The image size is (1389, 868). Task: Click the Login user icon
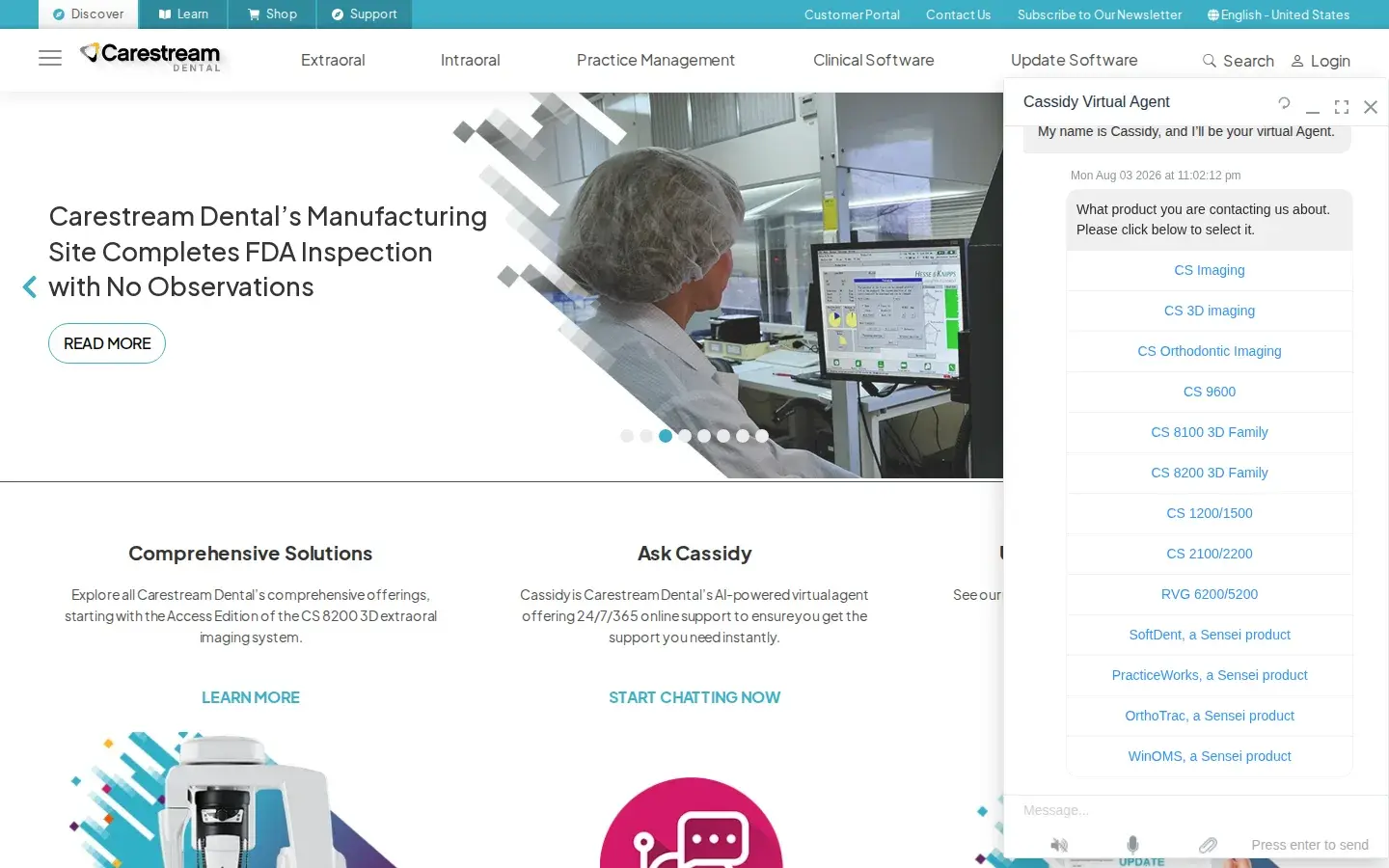[1297, 61]
